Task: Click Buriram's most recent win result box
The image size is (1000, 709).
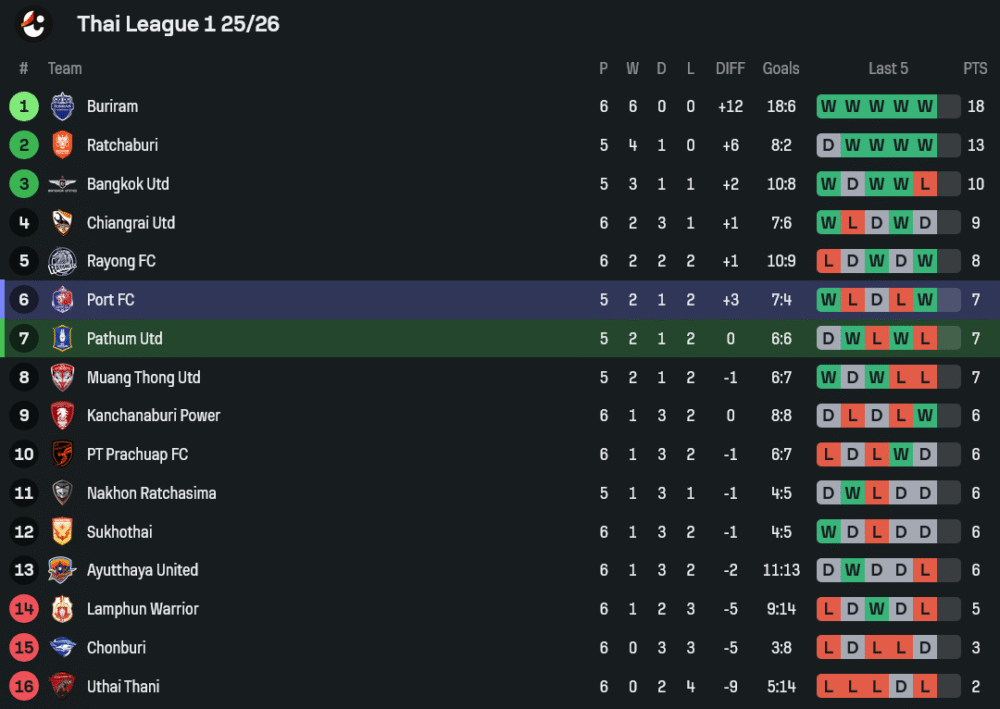Action: pyautogui.click(x=925, y=106)
